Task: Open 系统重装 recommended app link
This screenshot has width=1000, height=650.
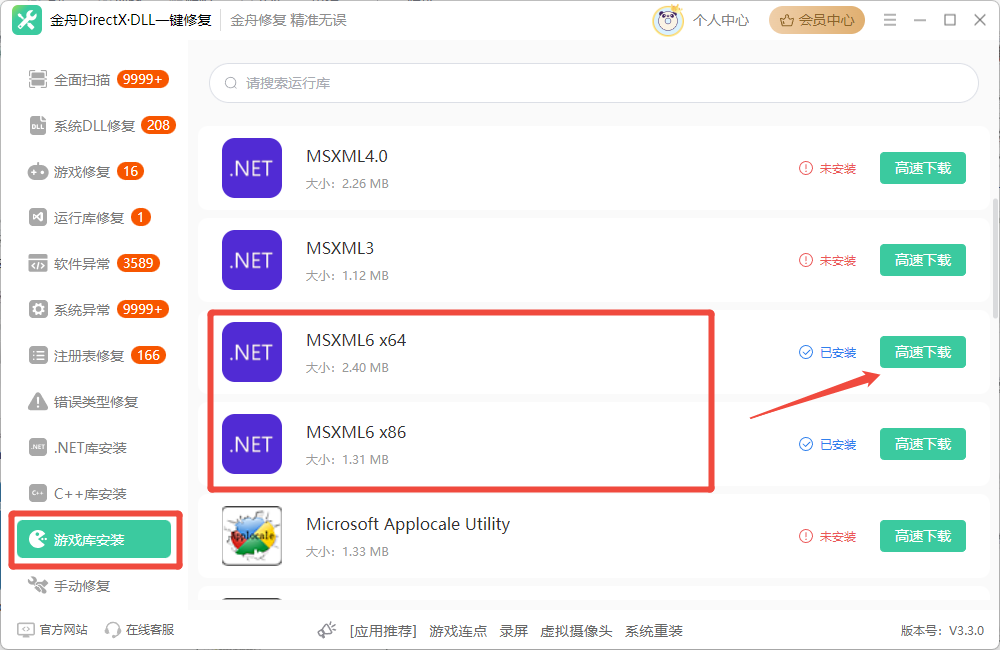Action: [654, 631]
